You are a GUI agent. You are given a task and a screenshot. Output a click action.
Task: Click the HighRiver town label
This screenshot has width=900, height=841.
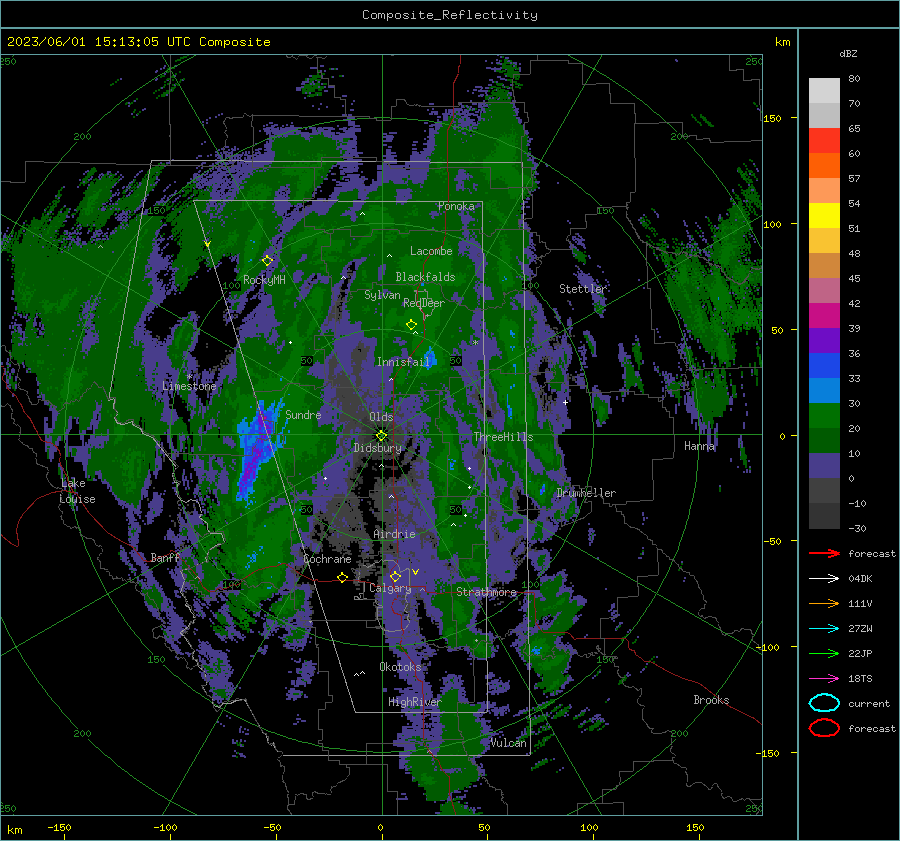[415, 702]
